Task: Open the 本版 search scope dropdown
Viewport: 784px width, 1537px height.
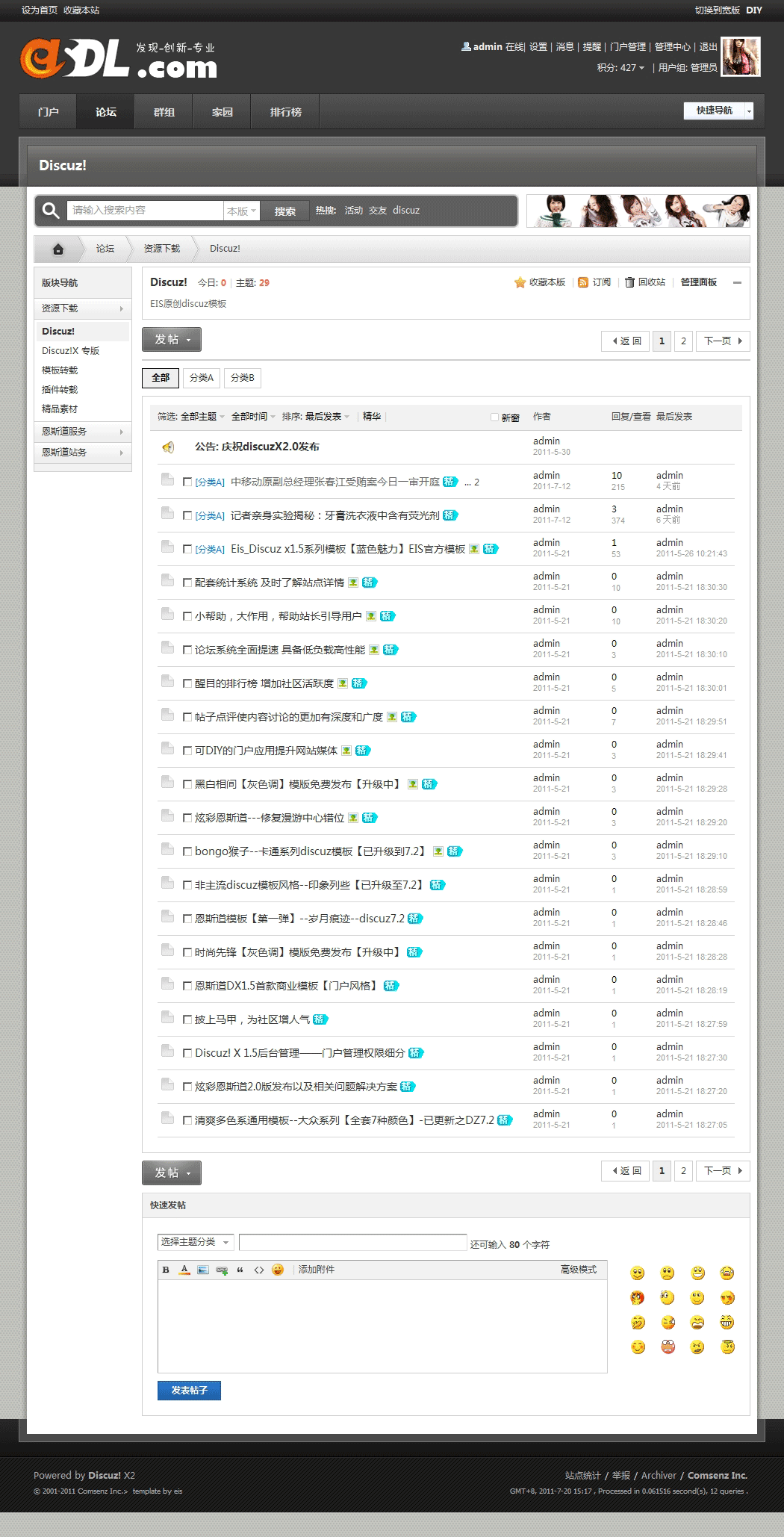Action: click(241, 211)
